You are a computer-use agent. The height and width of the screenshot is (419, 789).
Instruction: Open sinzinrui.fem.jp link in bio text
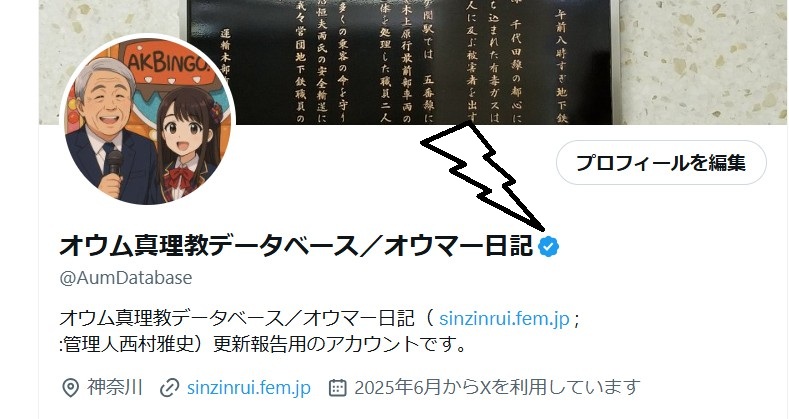pos(504,318)
